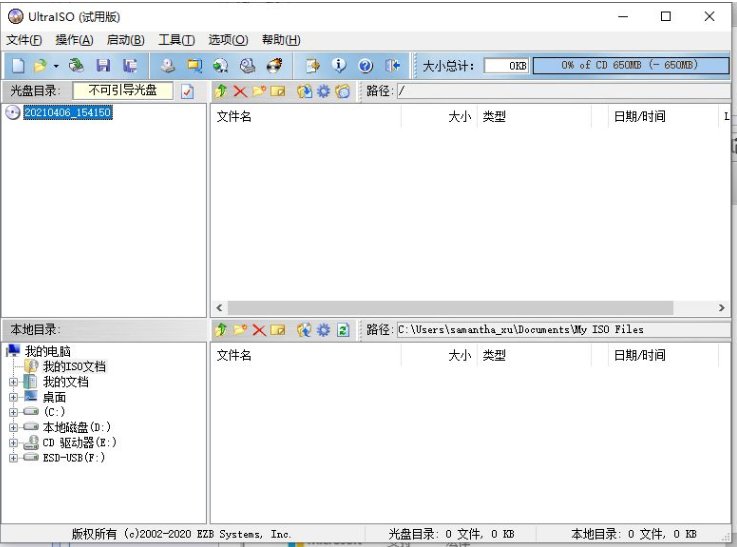This screenshot has height=547, width=737.
Task: Click the green up-arrow icon in the local pane
Action: click(x=222, y=330)
